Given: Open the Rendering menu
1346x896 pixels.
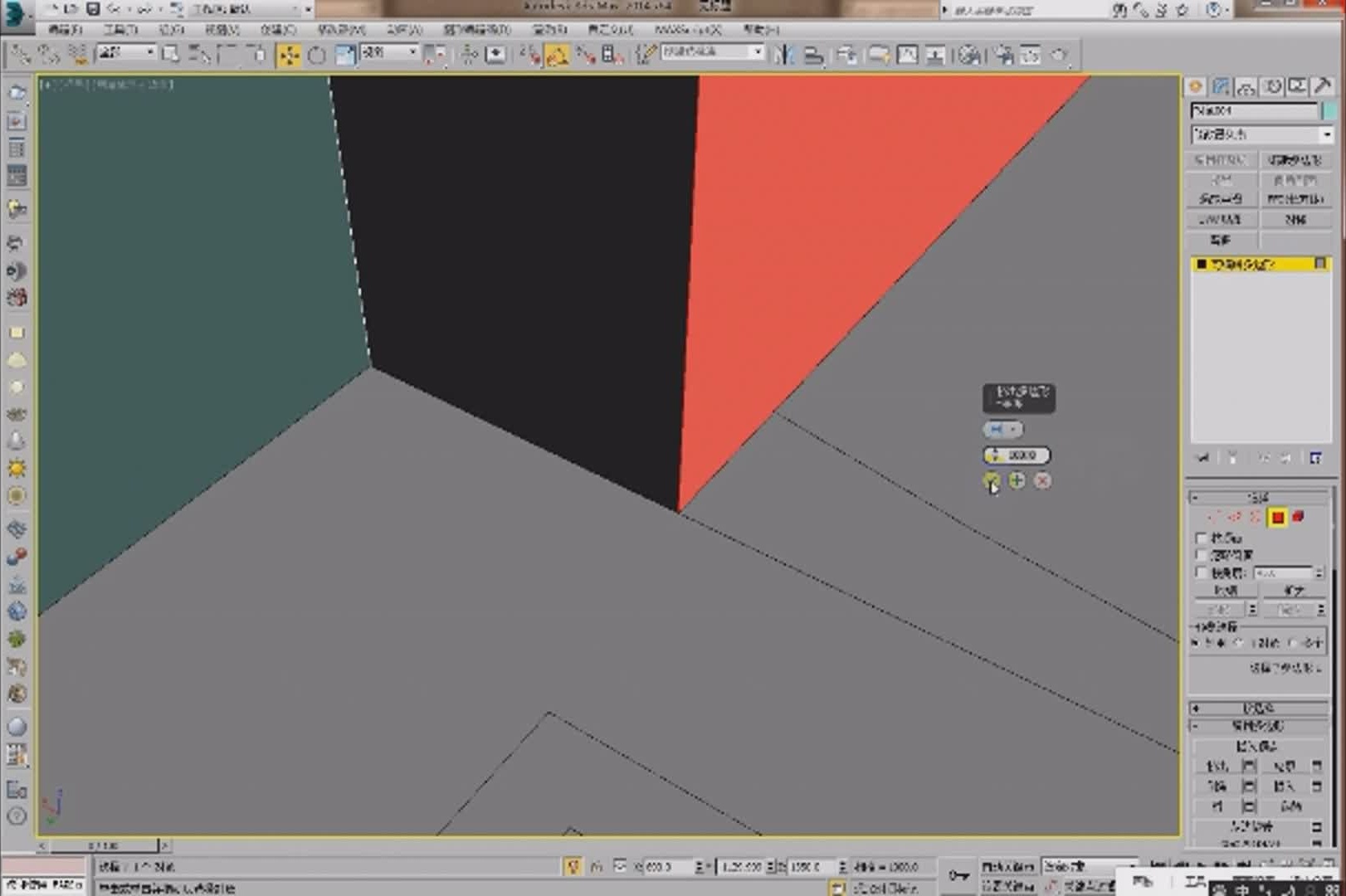Looking at the screenshot, I should pyautogui.click(x=549, y=29).
